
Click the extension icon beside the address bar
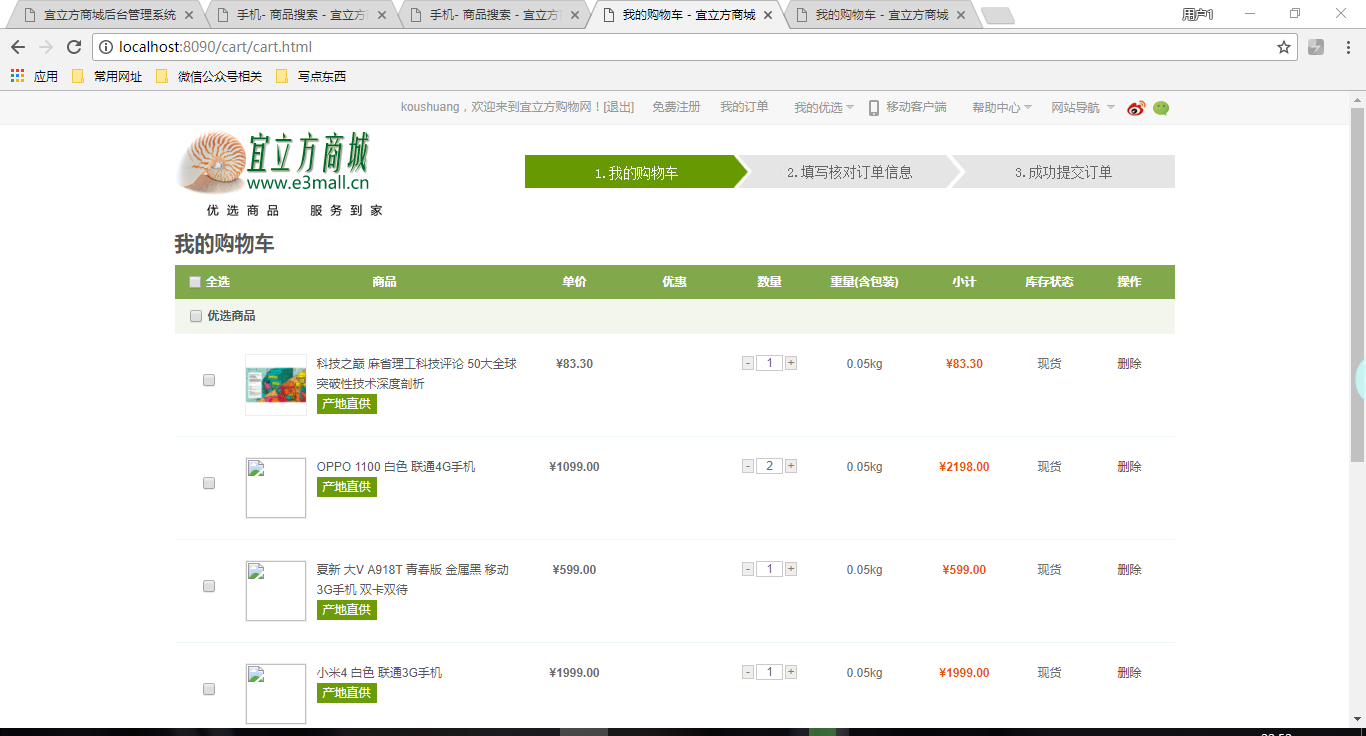pyautogui.click(x=1316, y=47)
